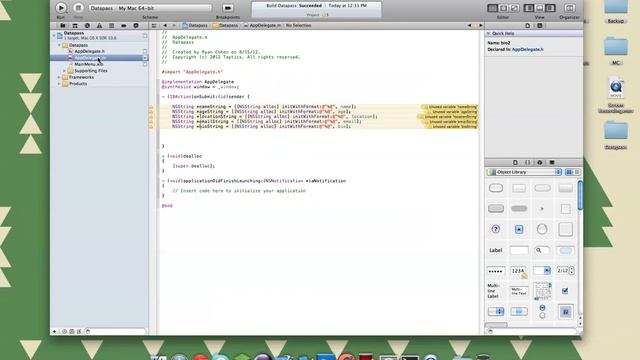Choose the My Mac 64-bit destination
The height and width of the screenshot is (360, 640).
[x=136, y=8]
